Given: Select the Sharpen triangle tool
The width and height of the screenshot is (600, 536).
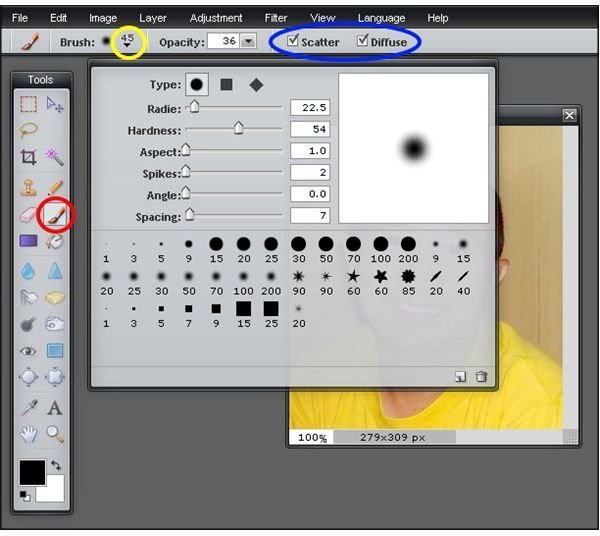Looking at the screenshot, I should (55, 271).
